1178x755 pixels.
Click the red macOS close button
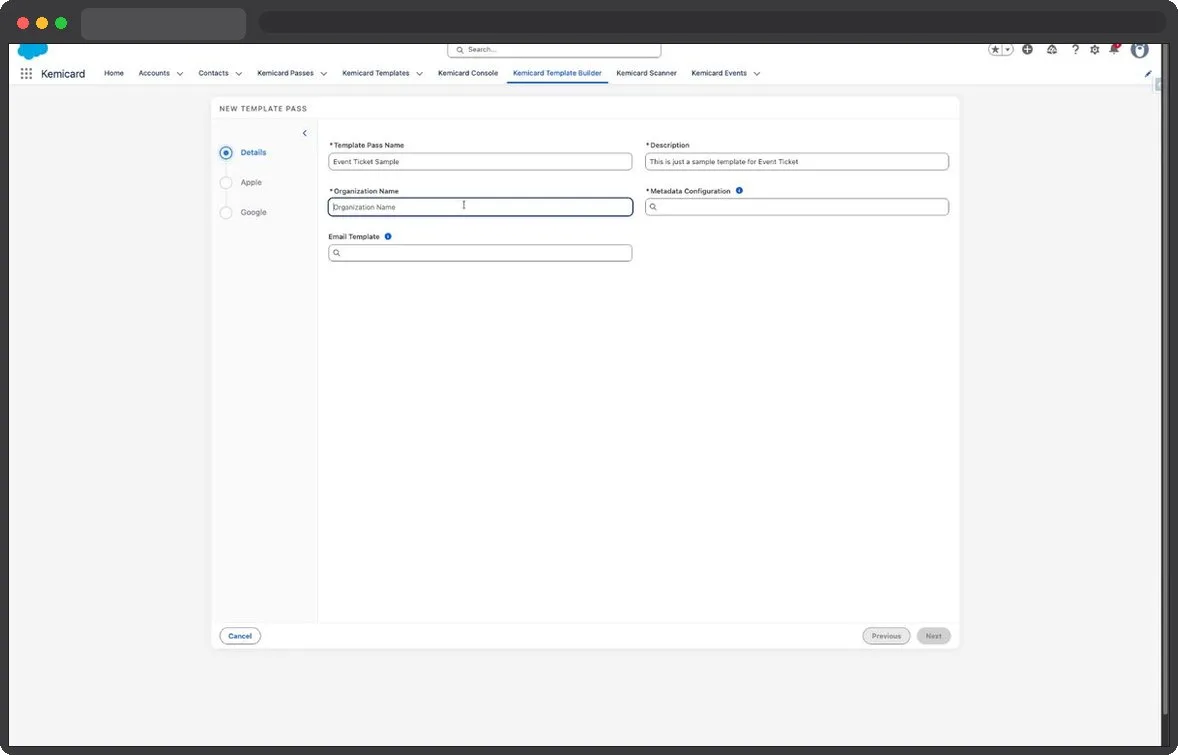click(23, 23)
